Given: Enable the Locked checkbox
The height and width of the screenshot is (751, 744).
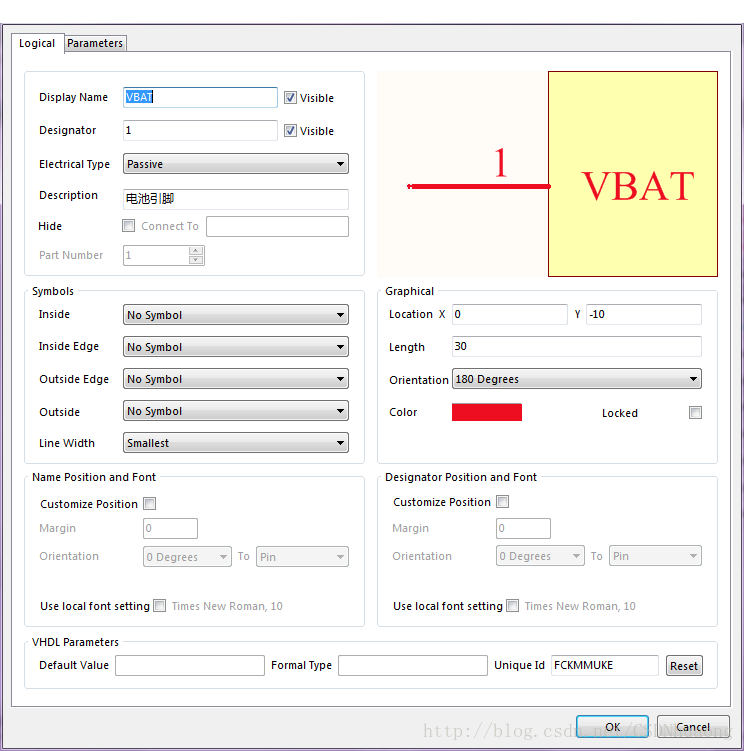Looking at the screenshot, I should 695,413.
